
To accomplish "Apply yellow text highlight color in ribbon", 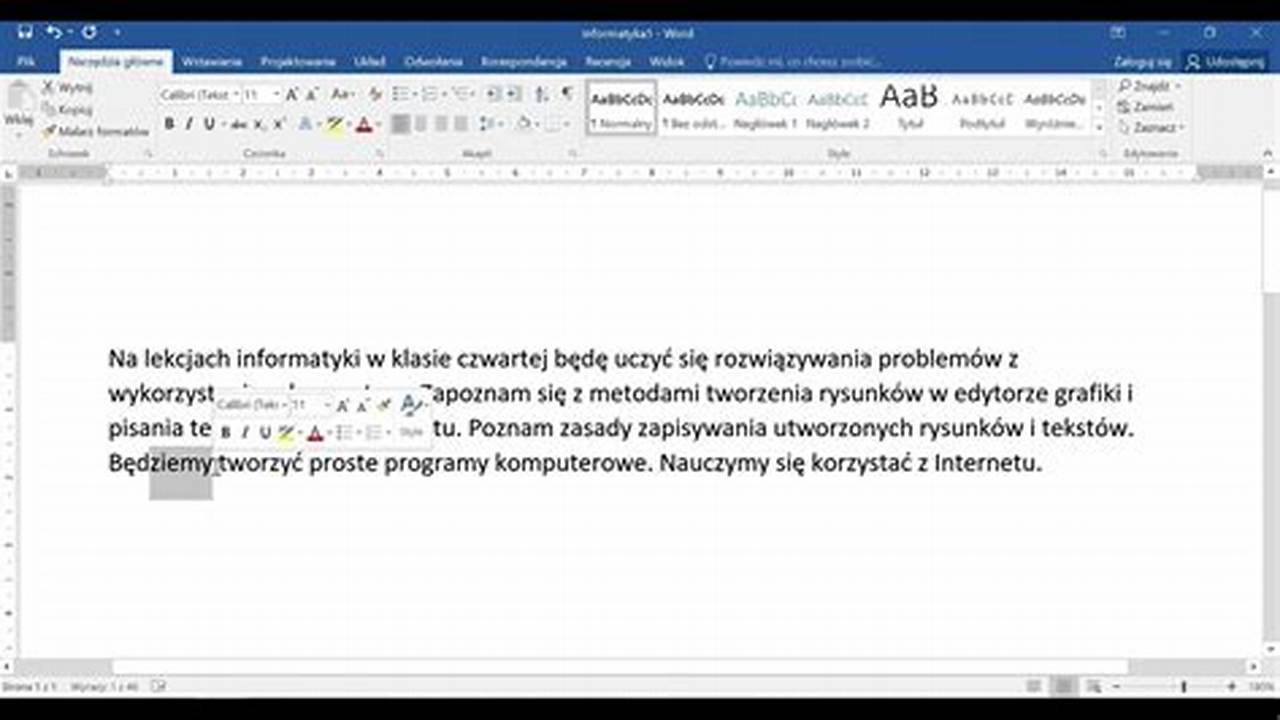I will (x=335, y=124).
